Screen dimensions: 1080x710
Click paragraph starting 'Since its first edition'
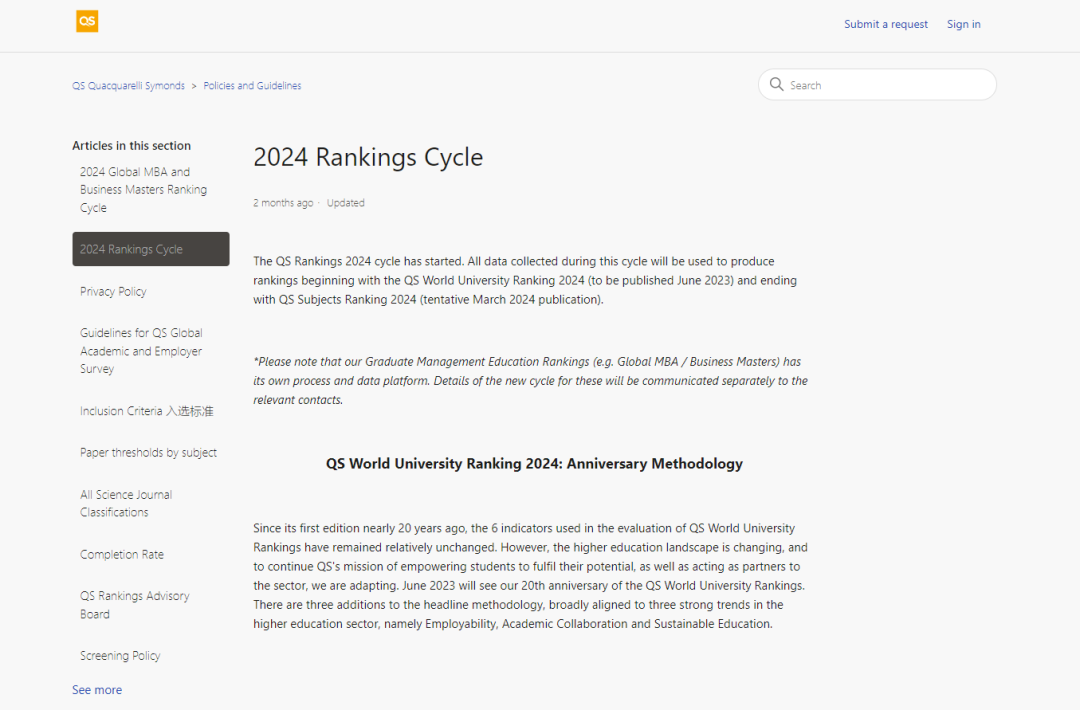coord(530,576)
